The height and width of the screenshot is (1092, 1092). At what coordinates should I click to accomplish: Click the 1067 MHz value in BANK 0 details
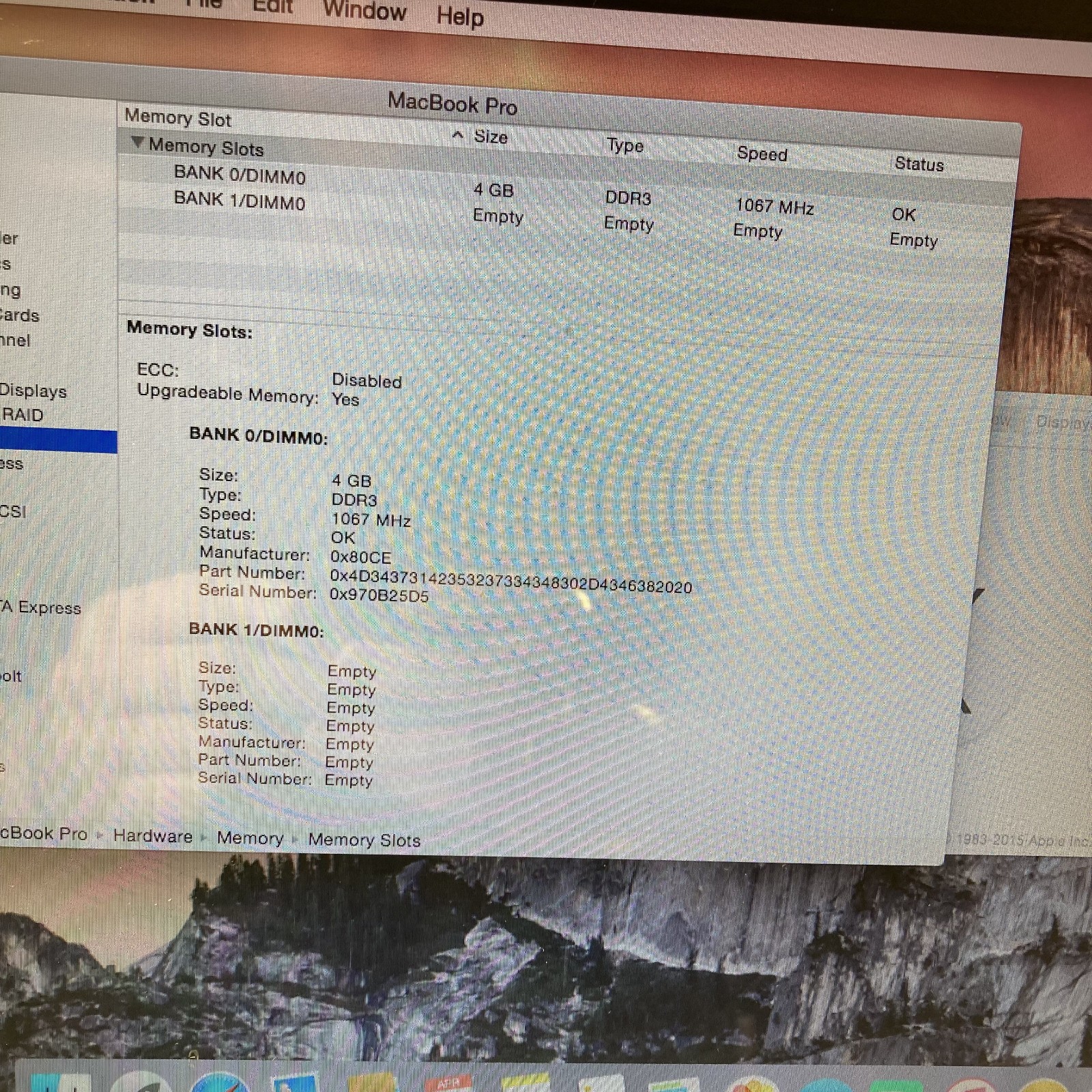pos(371,519)
